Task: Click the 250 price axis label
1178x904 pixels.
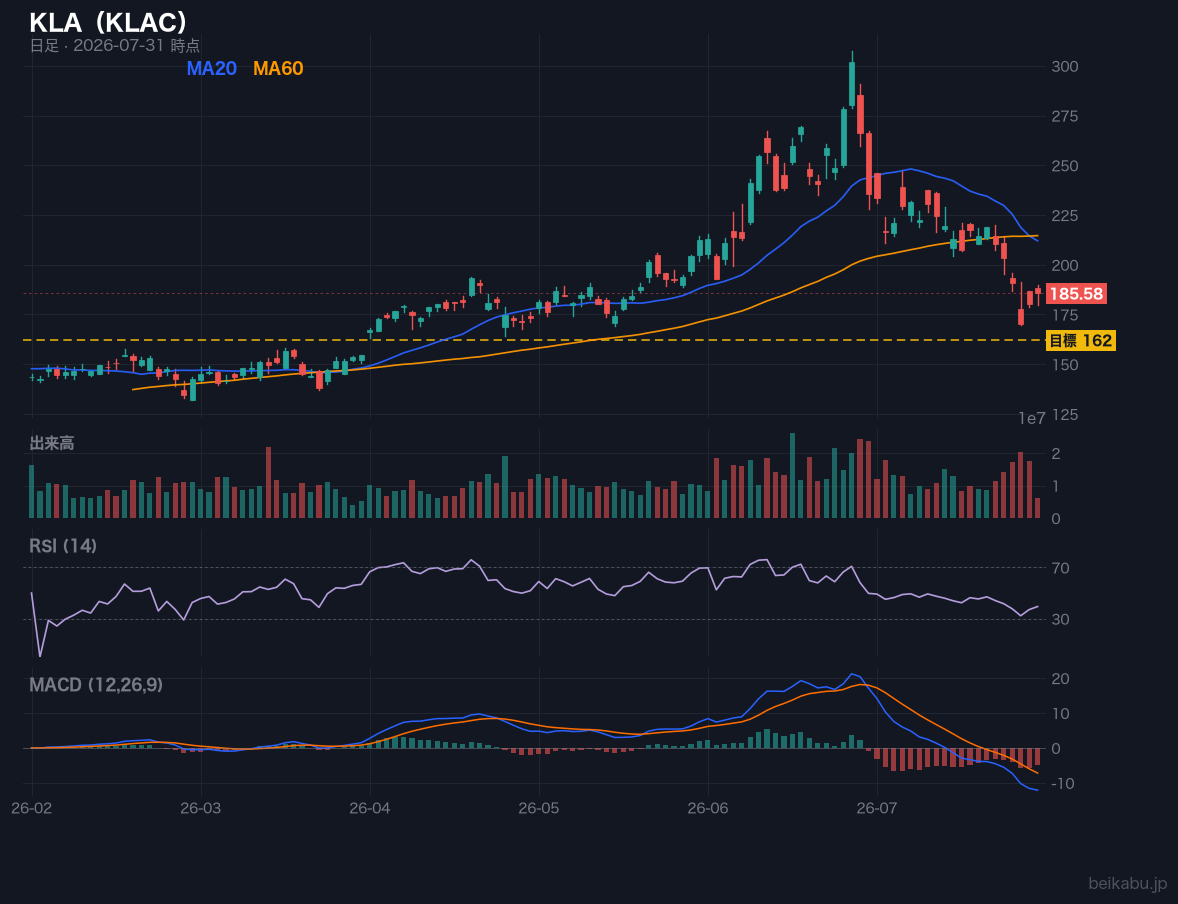Action: pos(1065,166)
